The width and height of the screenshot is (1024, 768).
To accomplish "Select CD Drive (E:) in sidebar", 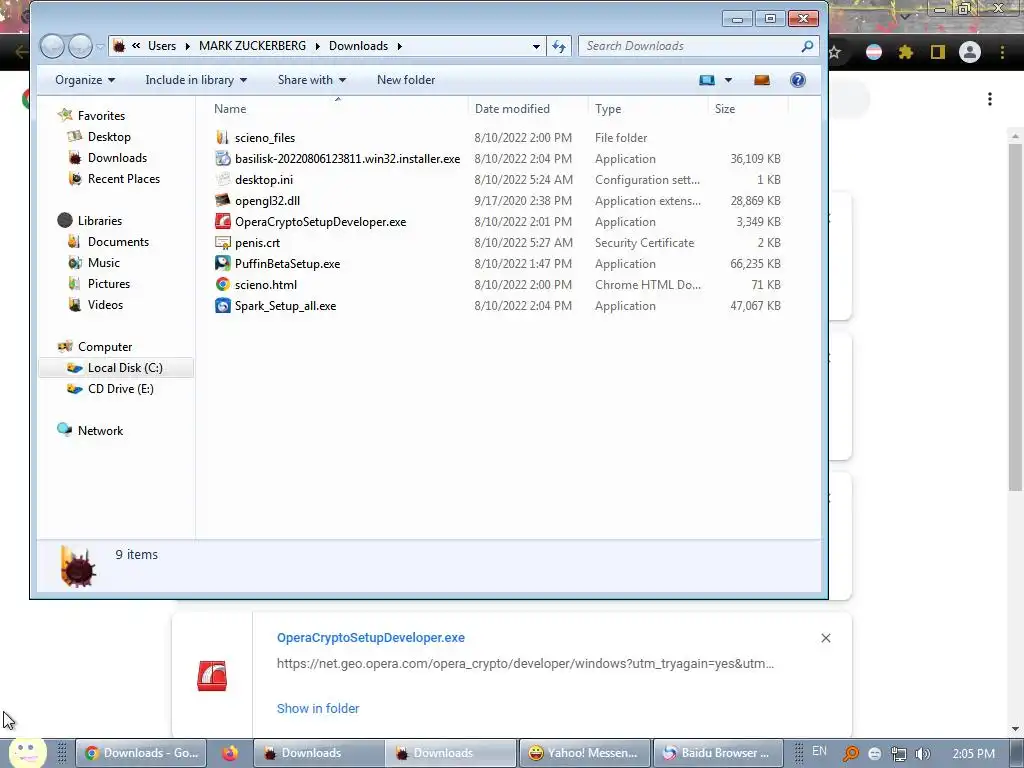I will point(120,389).
